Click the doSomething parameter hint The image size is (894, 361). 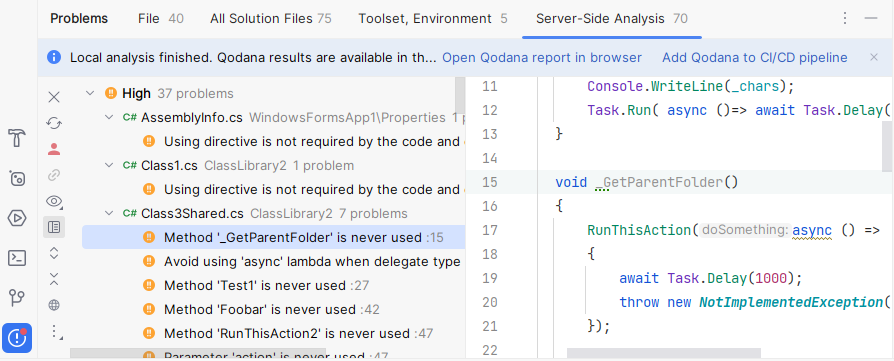pos(745,230)
